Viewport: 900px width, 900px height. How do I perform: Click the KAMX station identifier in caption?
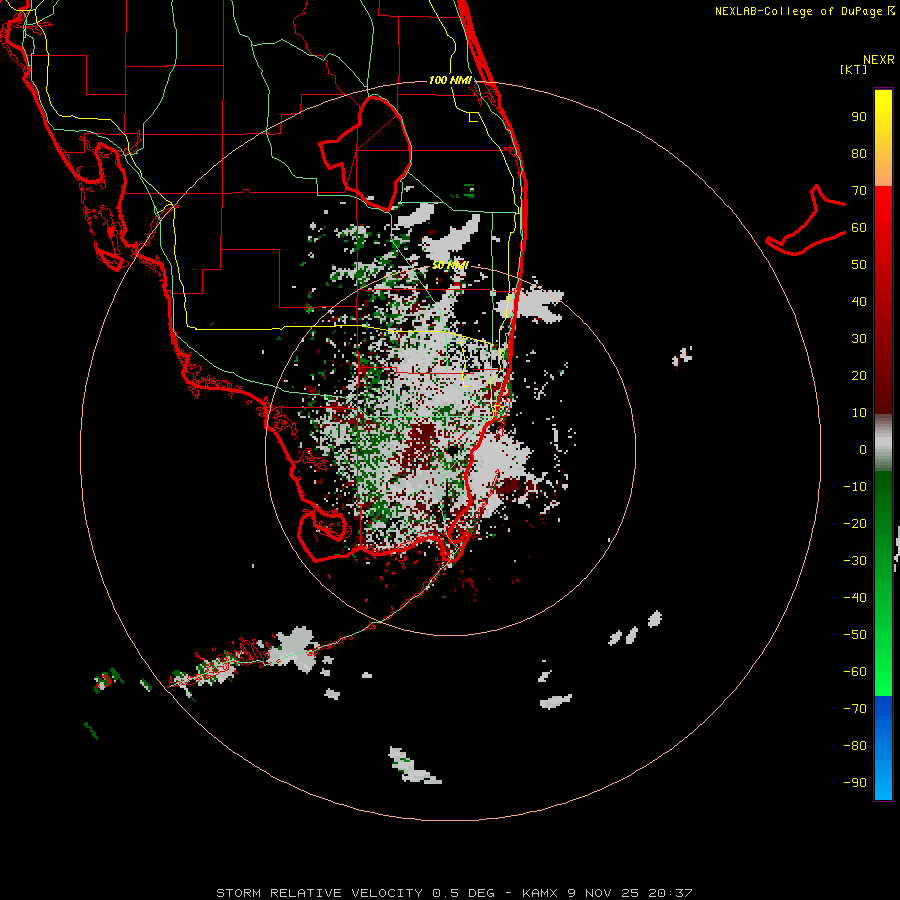541,893
